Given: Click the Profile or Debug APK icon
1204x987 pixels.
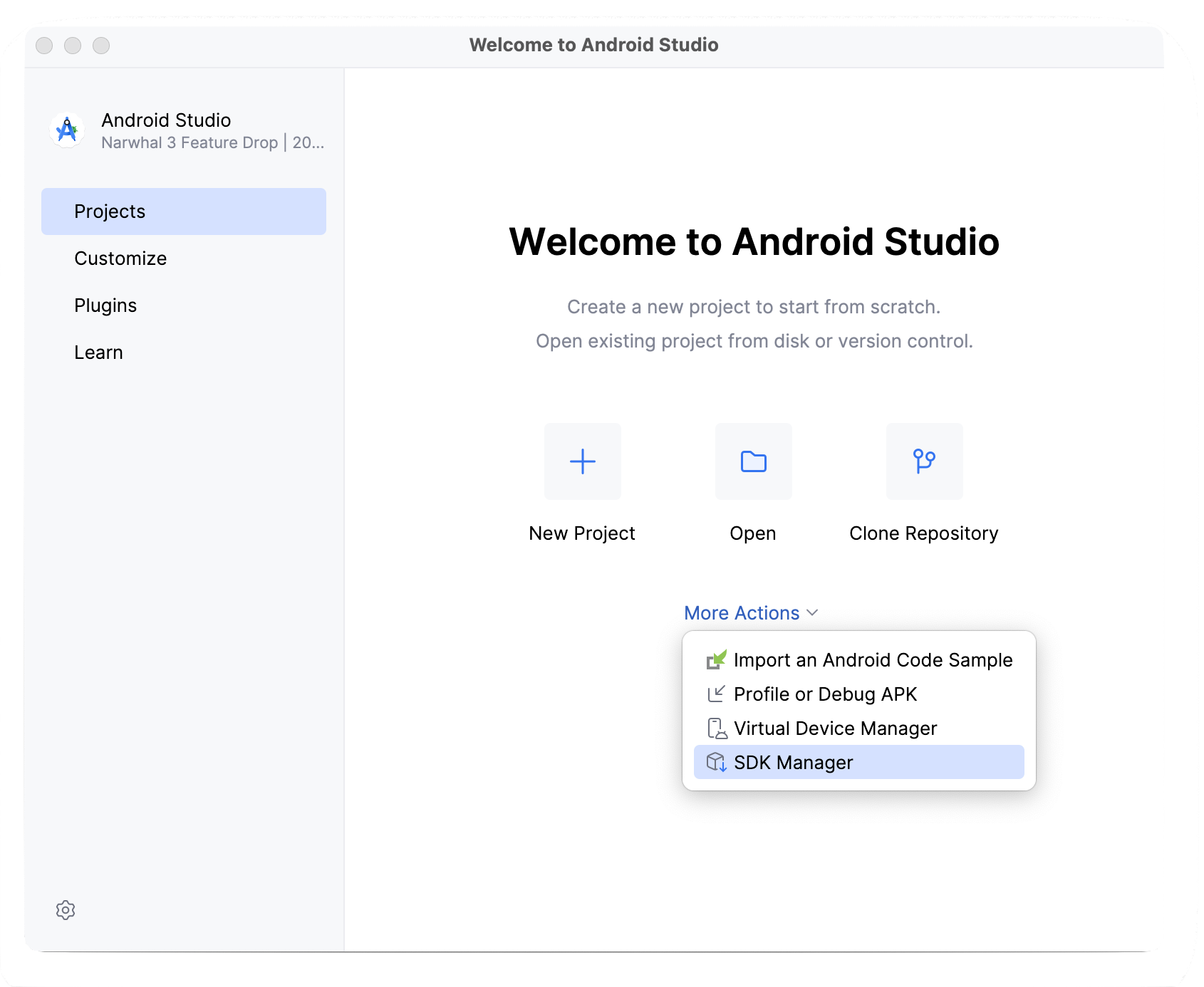Looking at the screenshot, I should click(716, 694).
